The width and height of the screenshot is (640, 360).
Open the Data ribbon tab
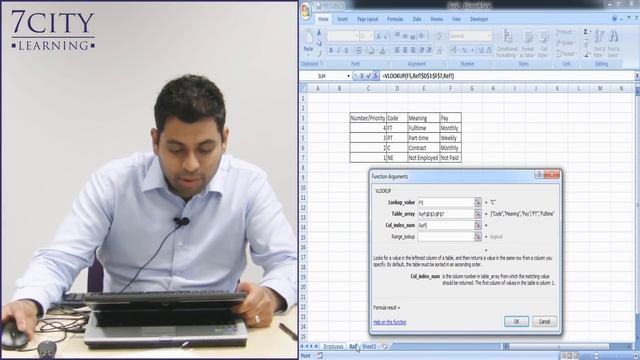click(417, 19)
